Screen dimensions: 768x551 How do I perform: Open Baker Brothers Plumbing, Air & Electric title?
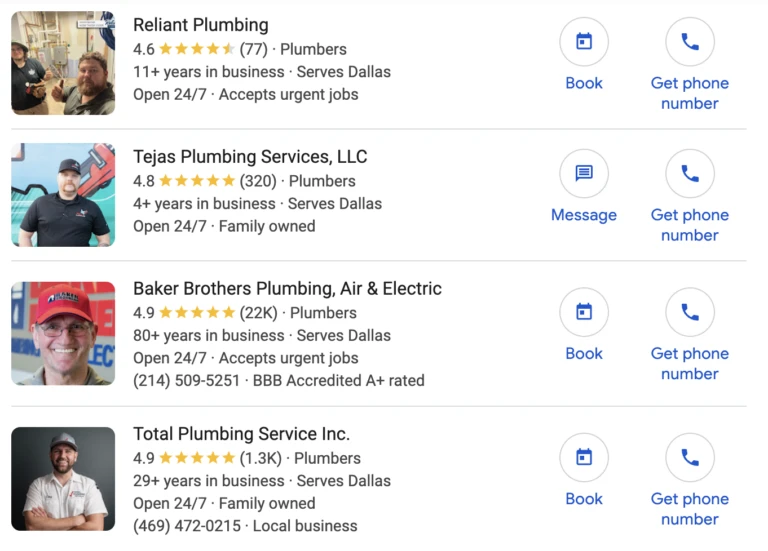click(287, 289)
